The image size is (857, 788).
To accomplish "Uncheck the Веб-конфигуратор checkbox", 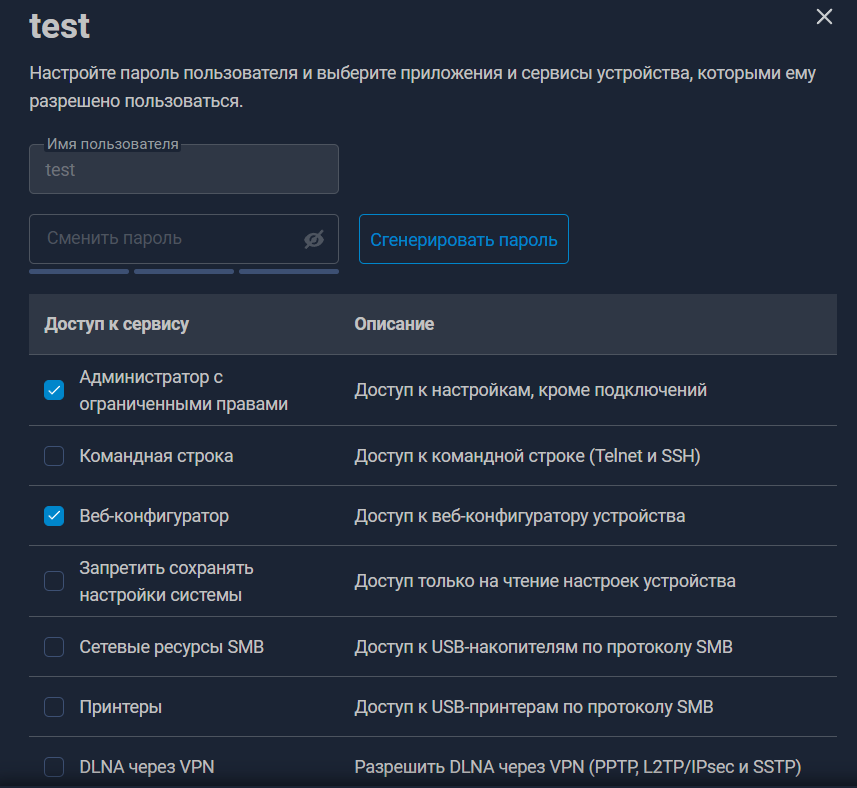I will [x=54, y=516].
